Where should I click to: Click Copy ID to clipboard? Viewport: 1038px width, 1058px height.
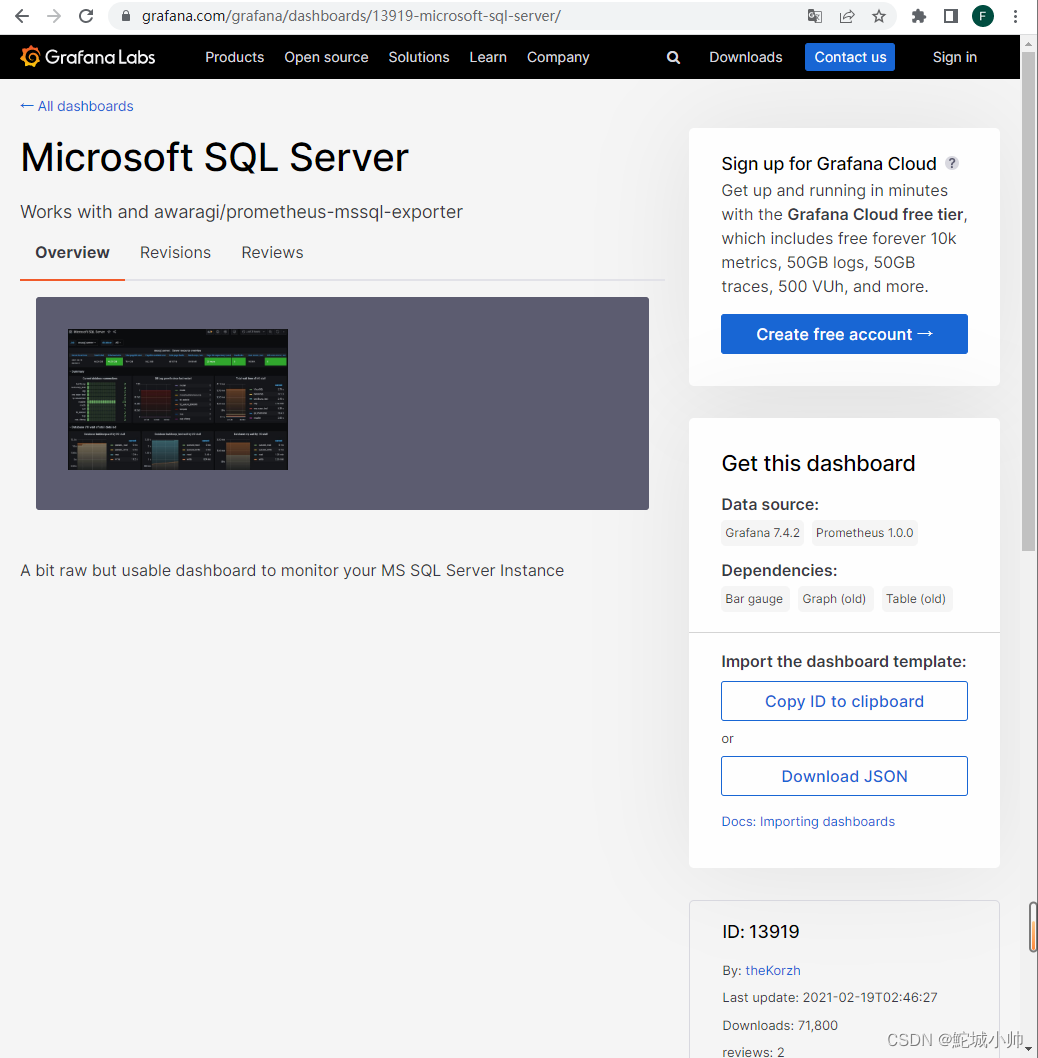844,701
